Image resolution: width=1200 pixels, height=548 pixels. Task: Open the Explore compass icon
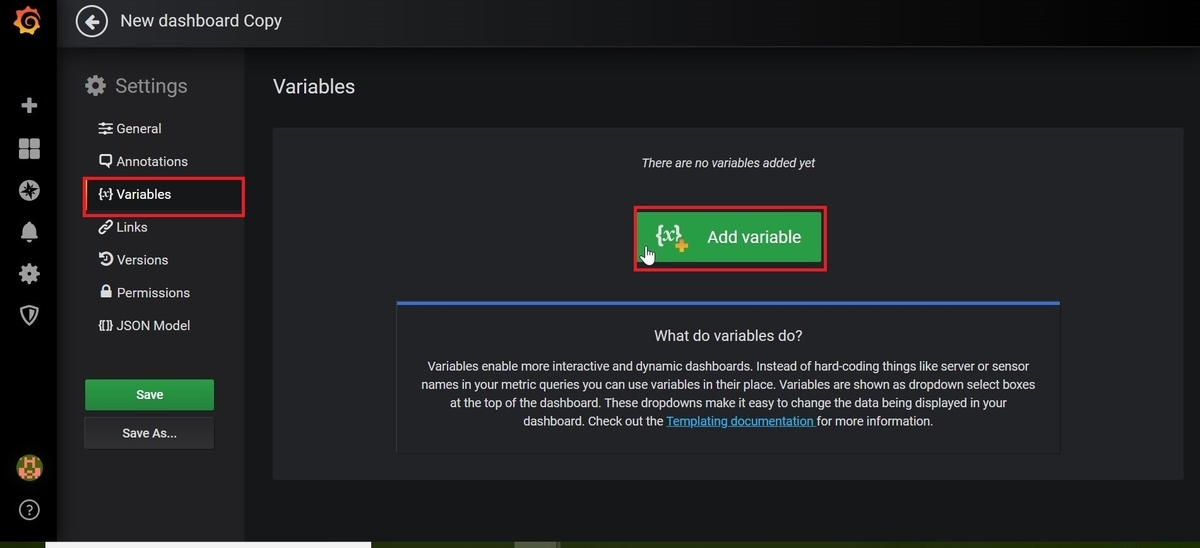click(x=29, y=191)
